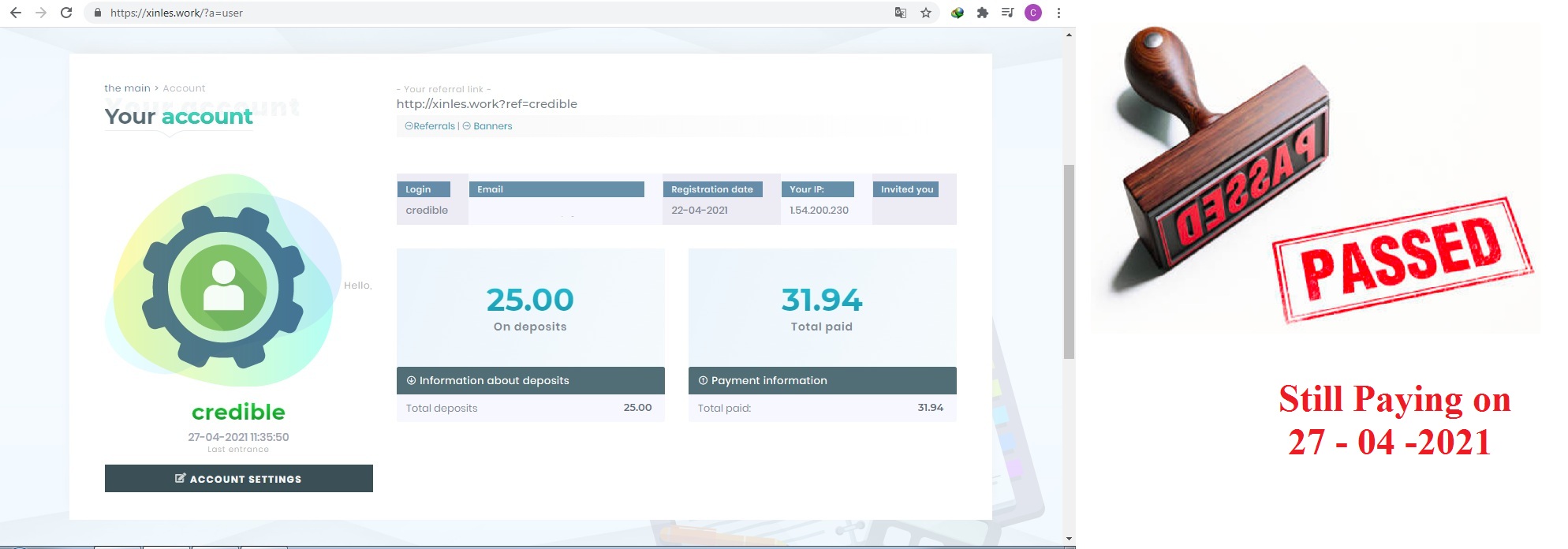This screenshot has height=549, width=1568.
Task: Go back with the browser back arrow
Action: (16, 13)
